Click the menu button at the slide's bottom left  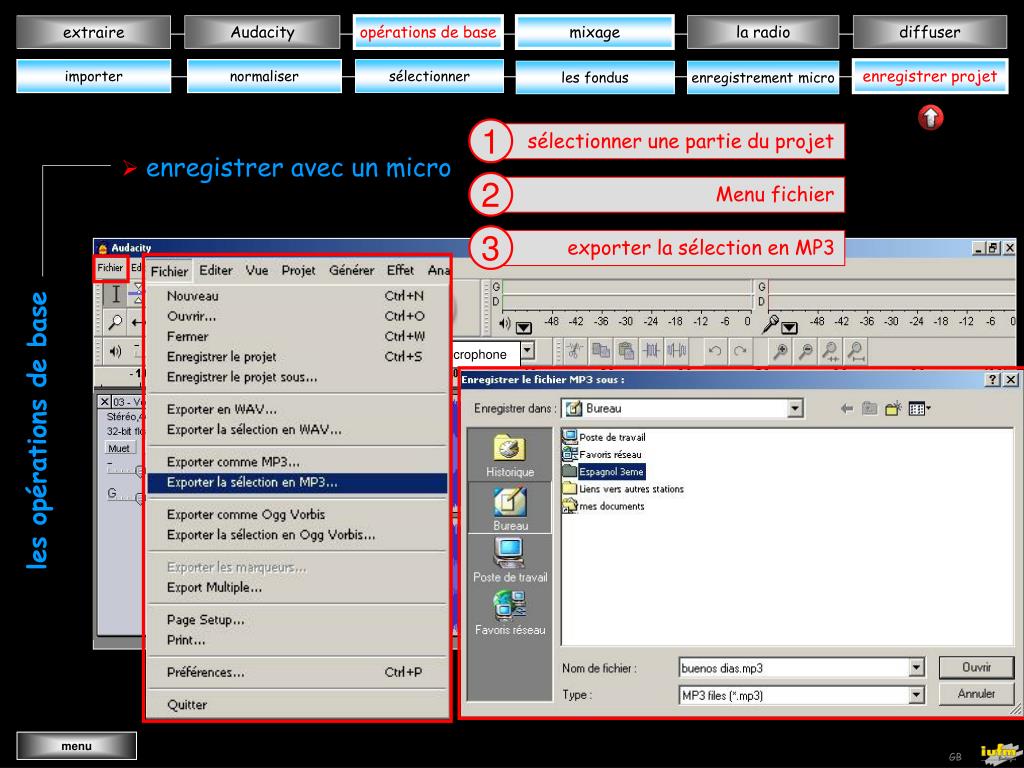pos(76,746)
